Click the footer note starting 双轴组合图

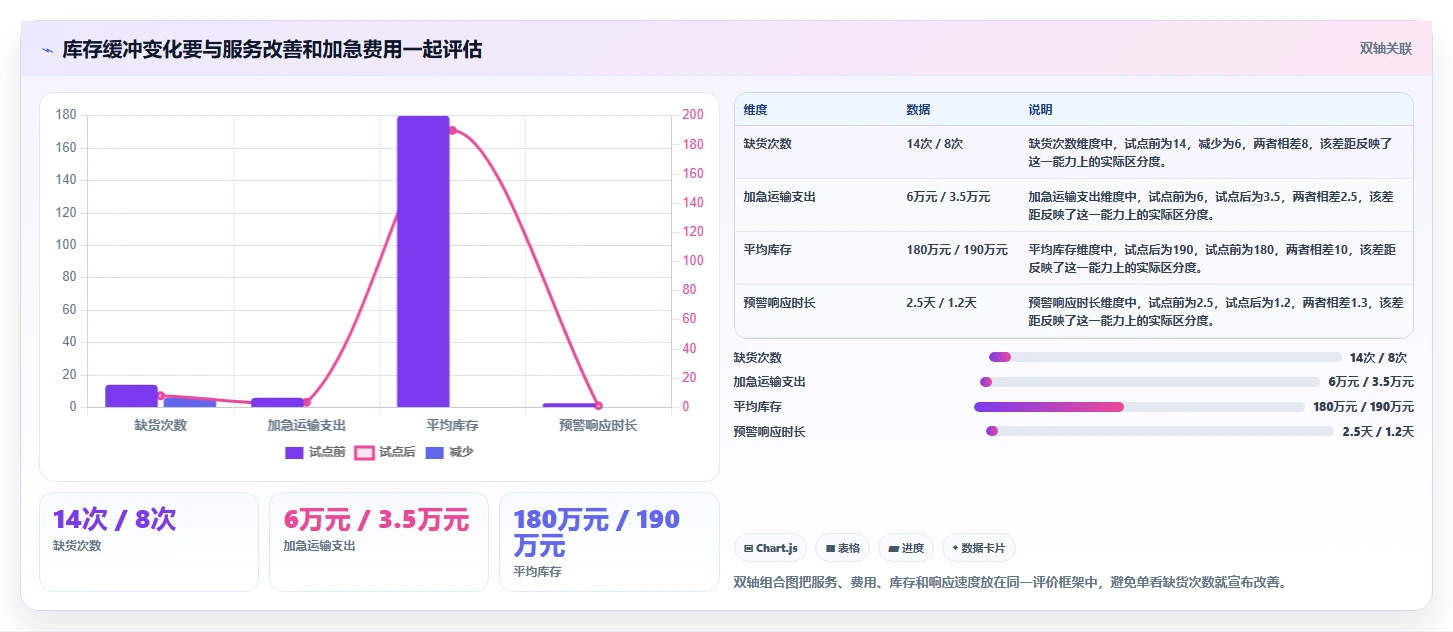point(1009,582)
